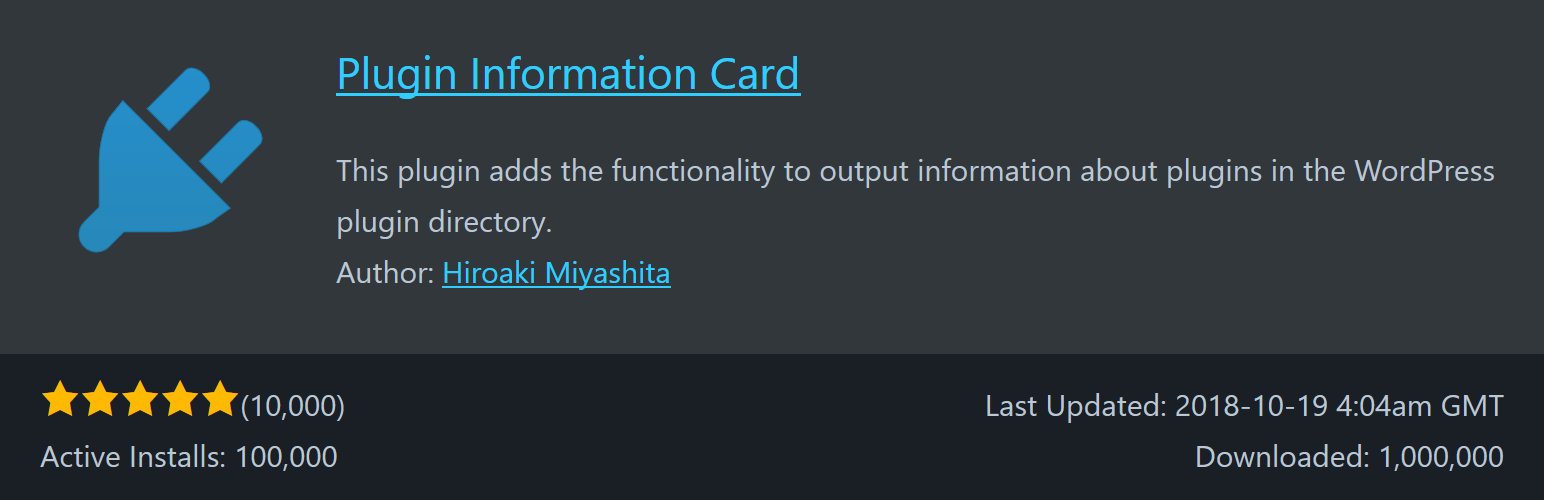Viewport: 1544px width, 500px height.
Task: Click the 100,000 installs value
Action: 286,457
